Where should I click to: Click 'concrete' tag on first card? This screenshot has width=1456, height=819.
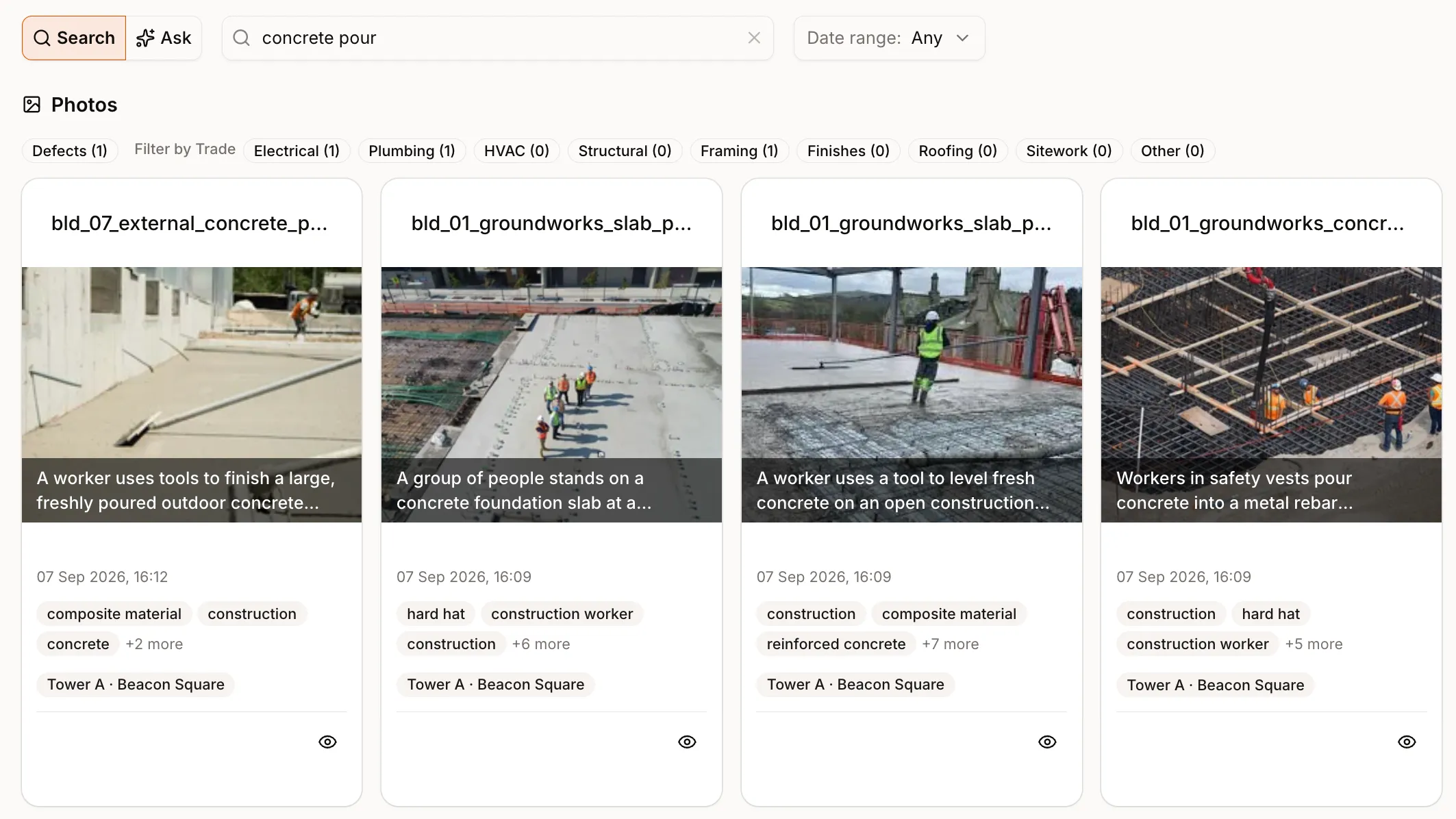tap(78, 644)
